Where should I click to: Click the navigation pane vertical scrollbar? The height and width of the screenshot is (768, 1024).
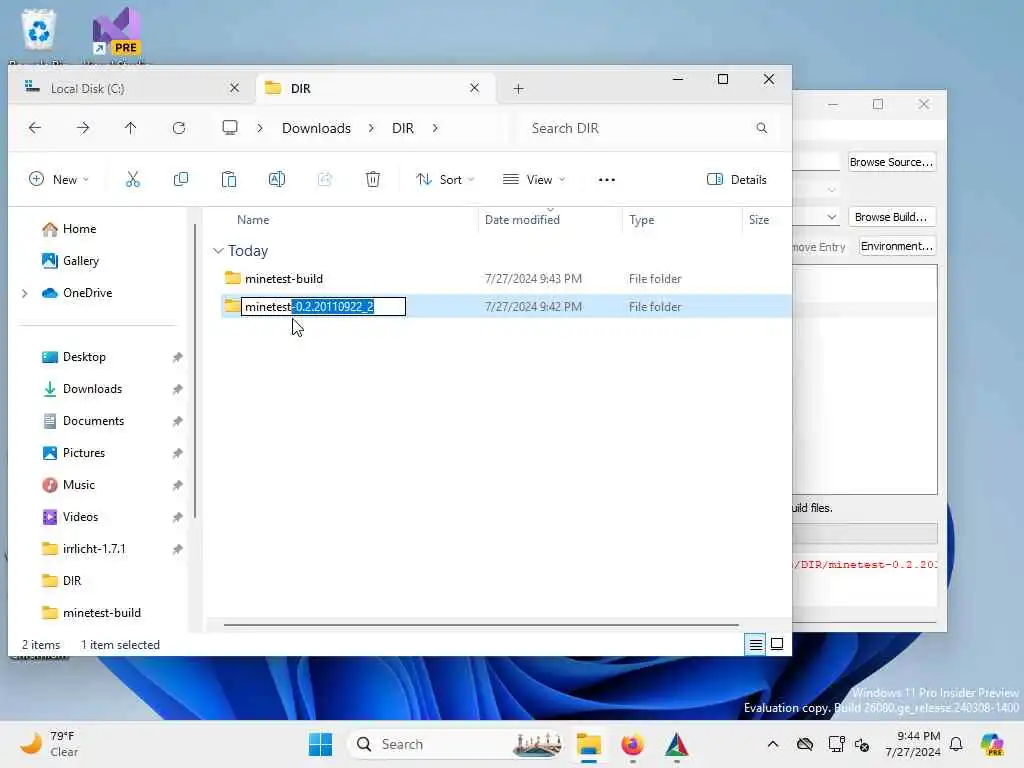(x=195, y=371)
